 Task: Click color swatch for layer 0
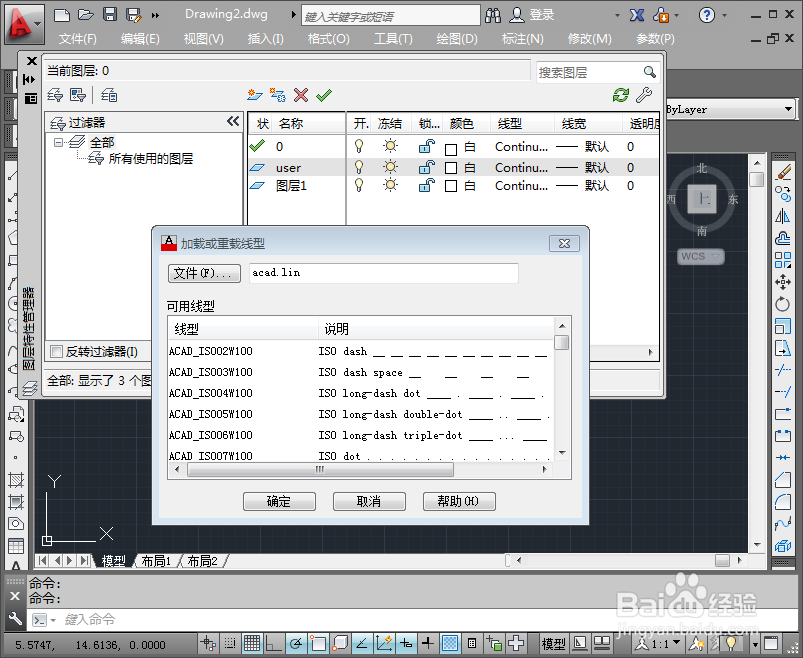451,150
